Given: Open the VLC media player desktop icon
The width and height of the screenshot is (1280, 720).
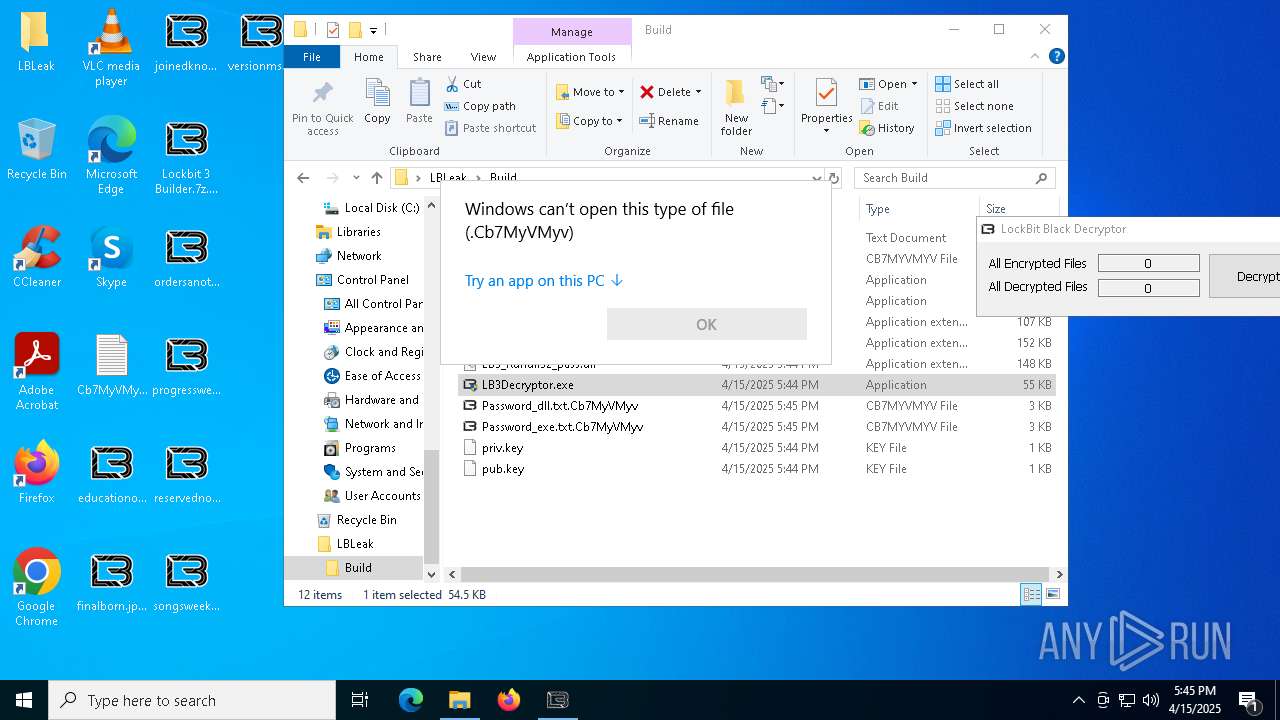Looking at the screenshot, I should tap(111, 48).
